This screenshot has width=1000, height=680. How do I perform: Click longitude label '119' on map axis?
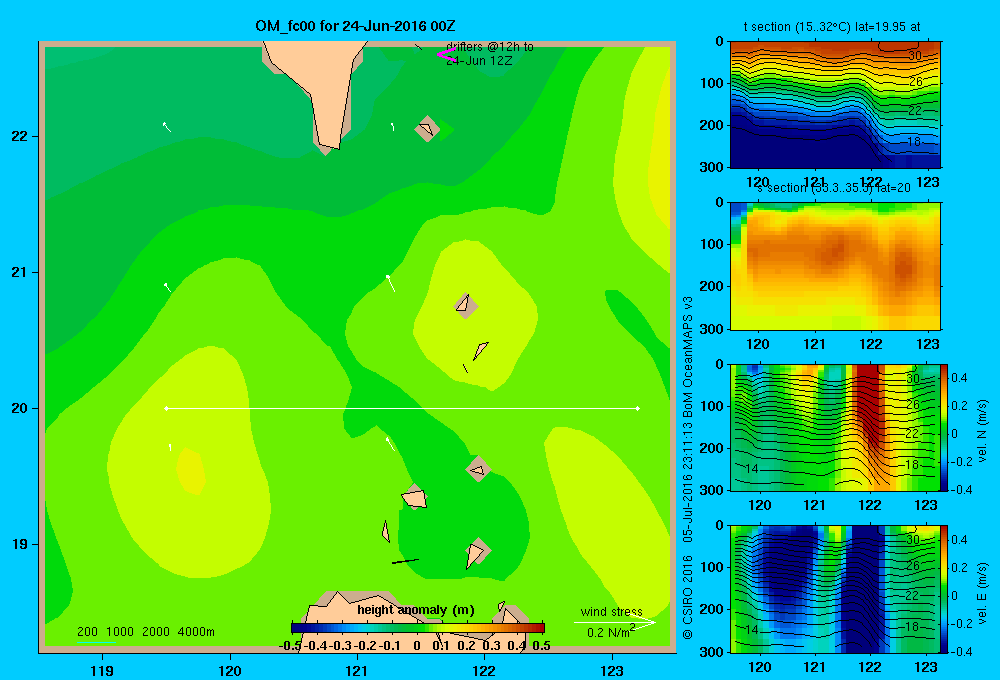click(x=102, y=670)
